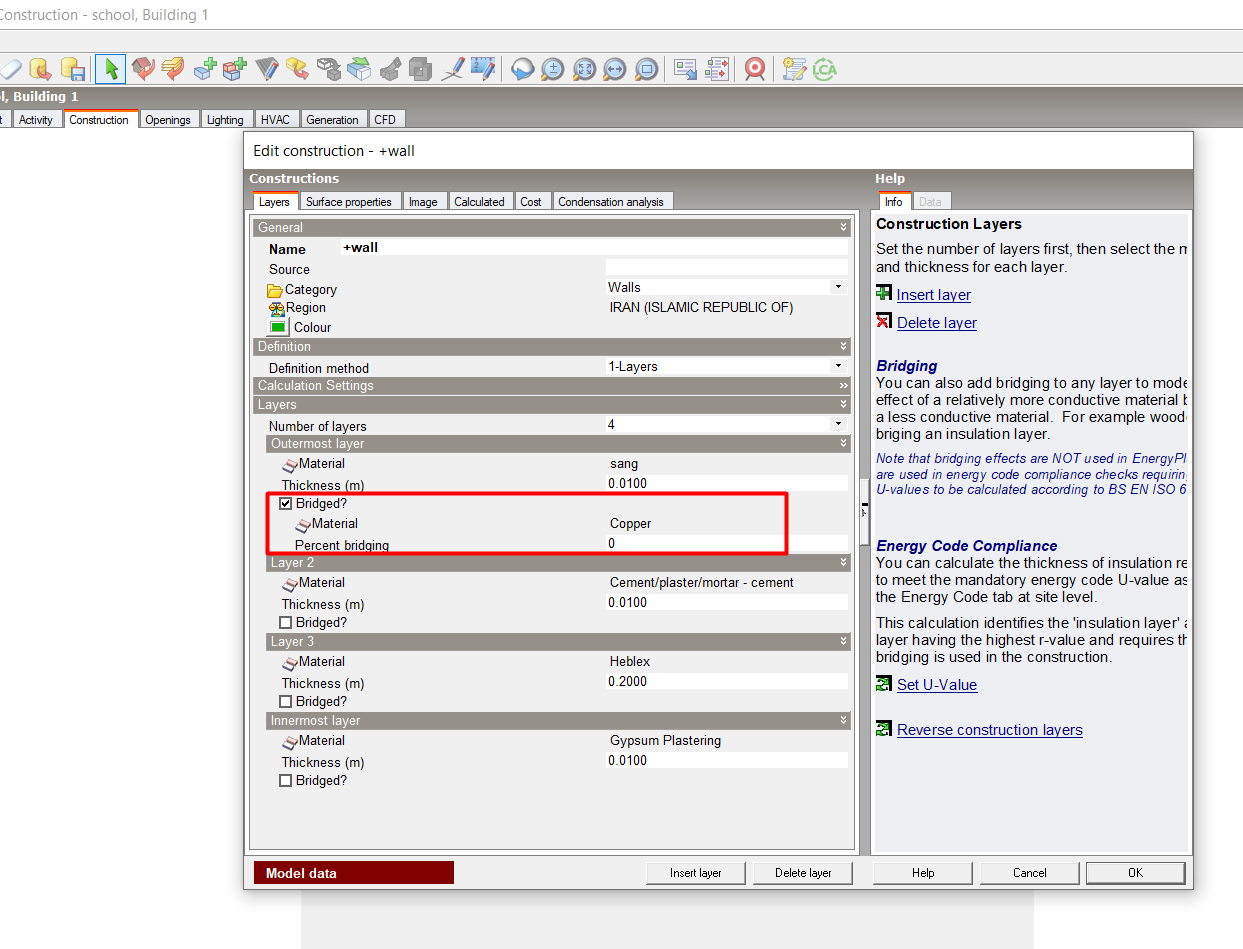Open the Definition method dropdown arrow
1243x949 pixels.
(x=839, y=367)
